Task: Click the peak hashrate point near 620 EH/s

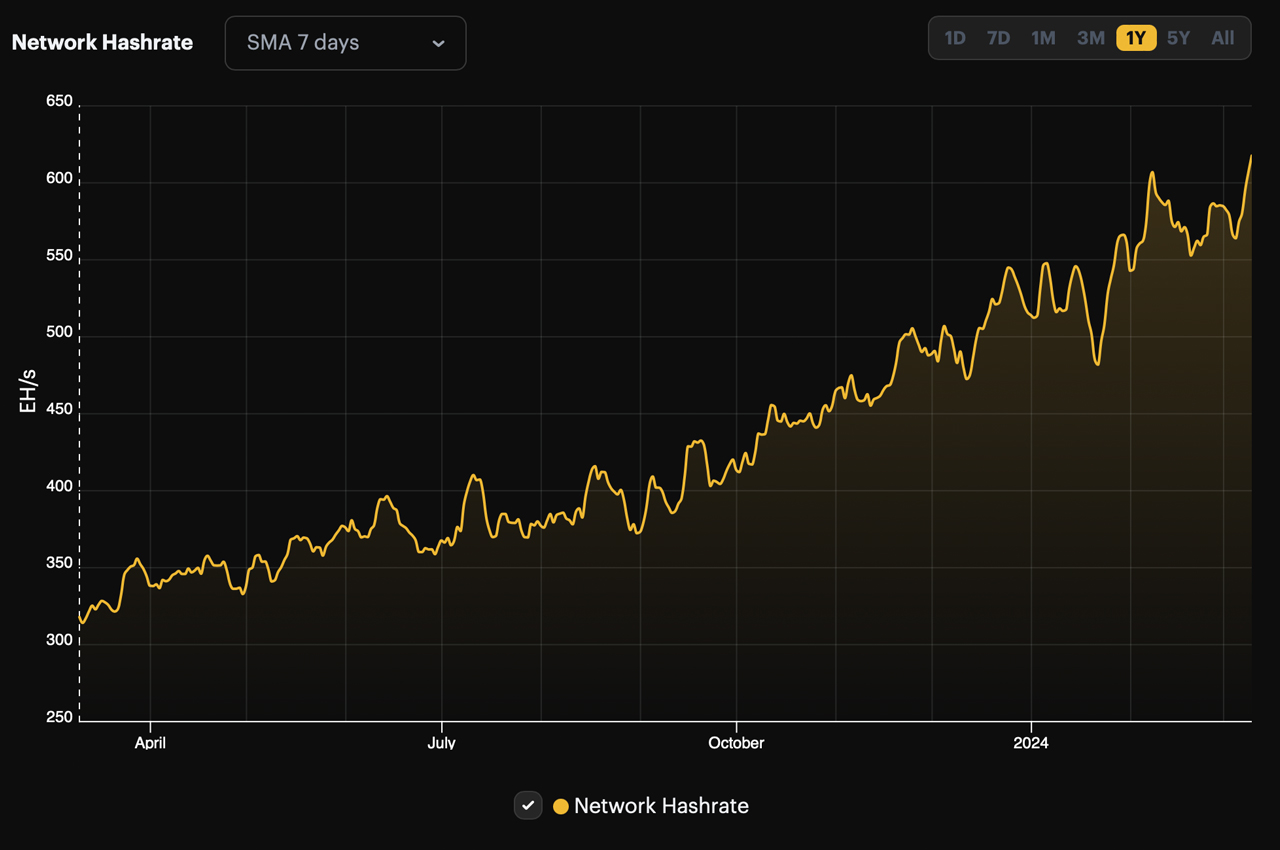Action: tap(1251, 158)
